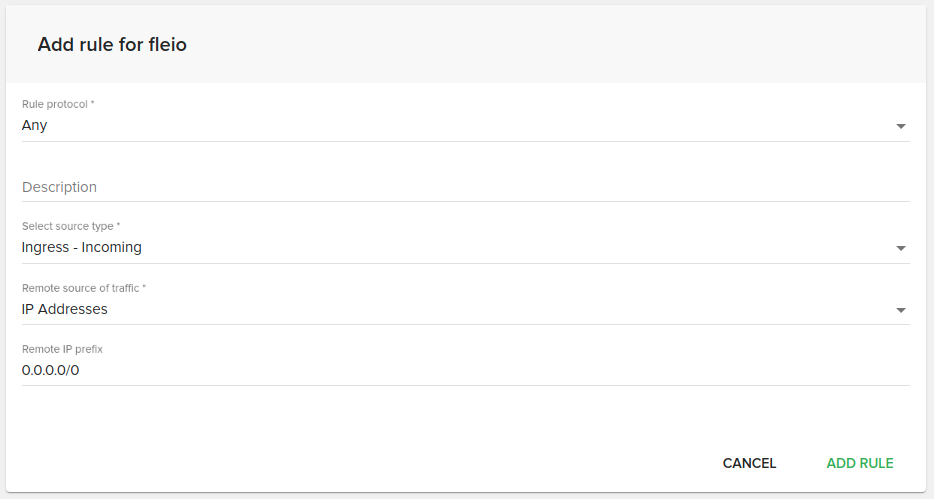Expand the Remote source of traffic arrow
This screenshot has width=934, height=499.
pos(900,310)
